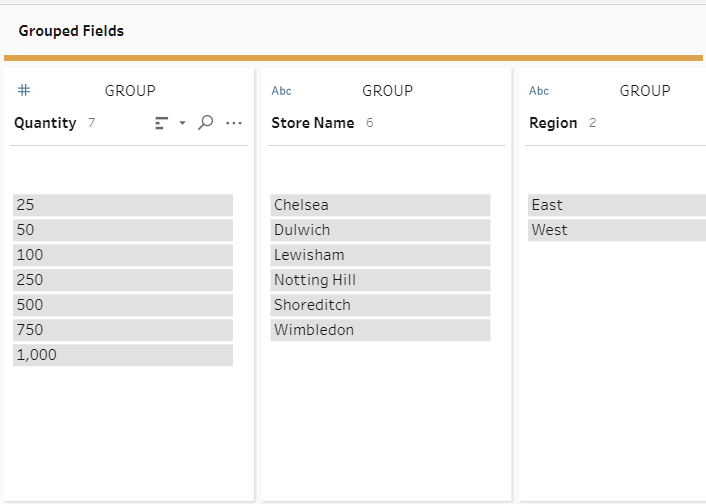This screenshot has height=504, width=706.
Task: Select the Store Name field header
Action: [x=312, y=123]
